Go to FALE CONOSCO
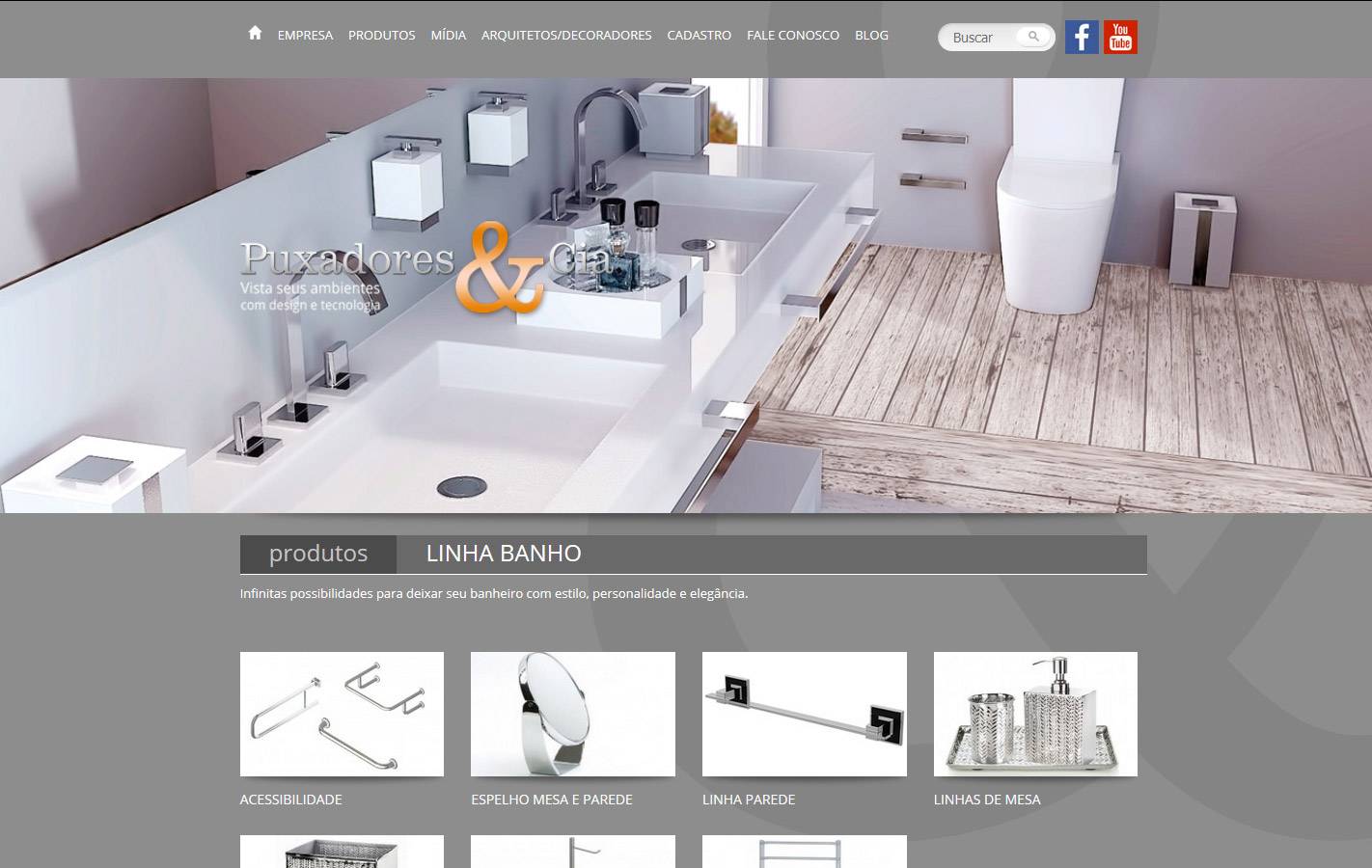 pyautogui.click(x=793, y=35)
